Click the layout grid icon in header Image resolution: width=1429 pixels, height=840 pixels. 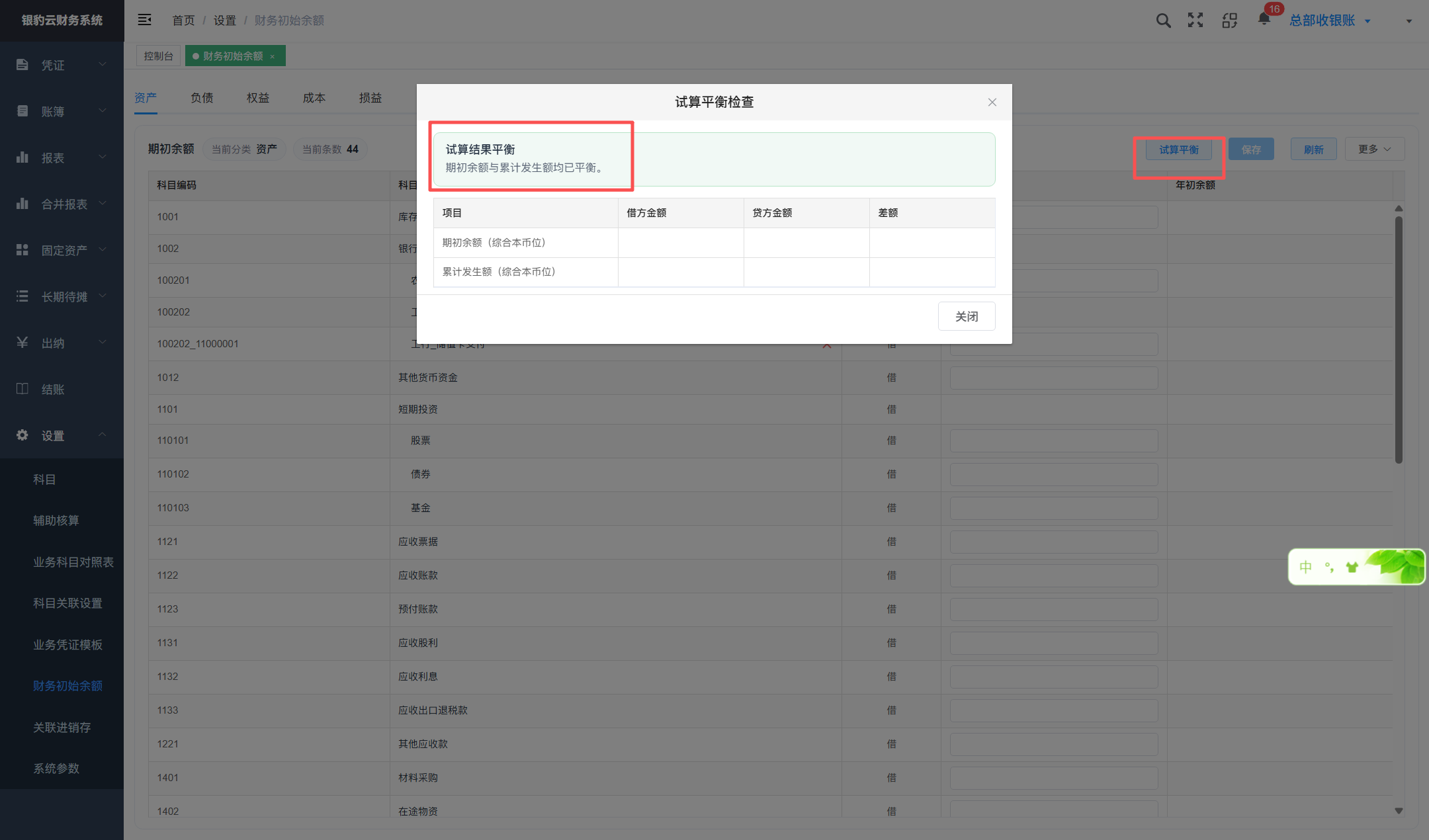click(x=1230, y=21)
